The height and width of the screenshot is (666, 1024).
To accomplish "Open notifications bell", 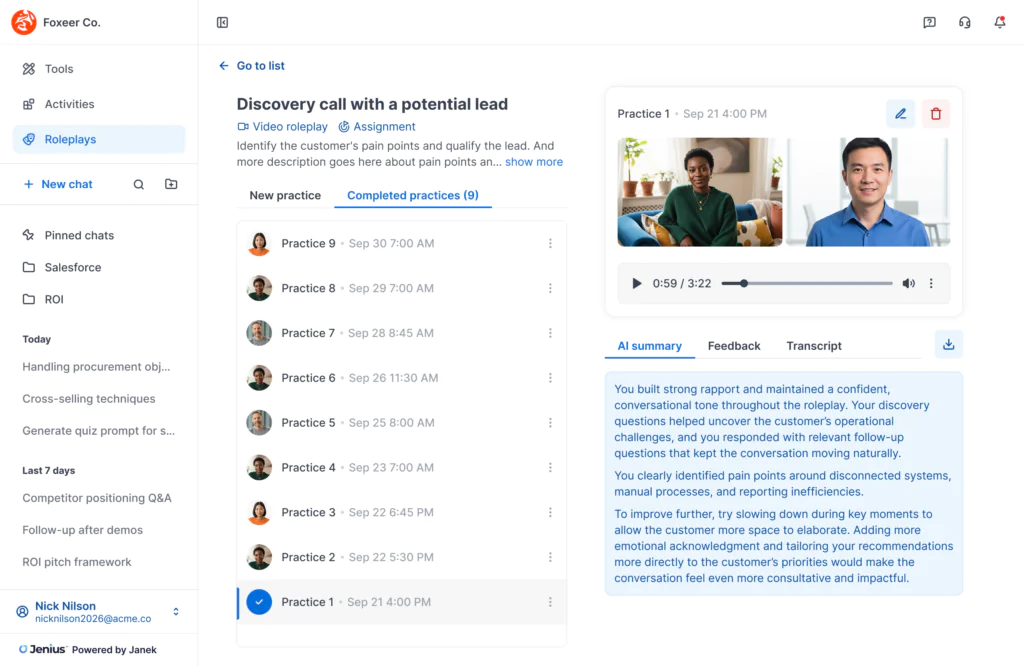I will click(x=1000, y=22).
